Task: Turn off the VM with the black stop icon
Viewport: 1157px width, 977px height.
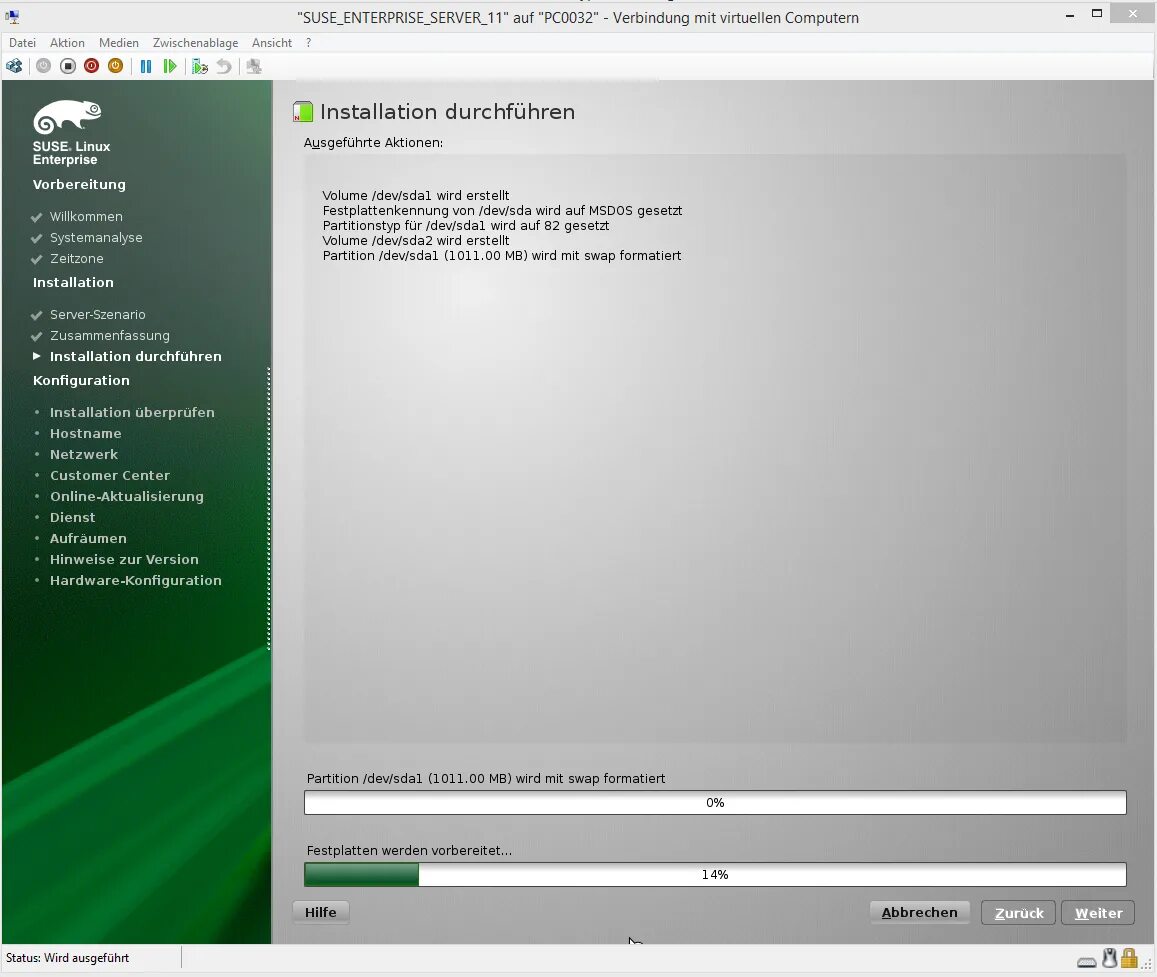Action: [x=68, y=66]
